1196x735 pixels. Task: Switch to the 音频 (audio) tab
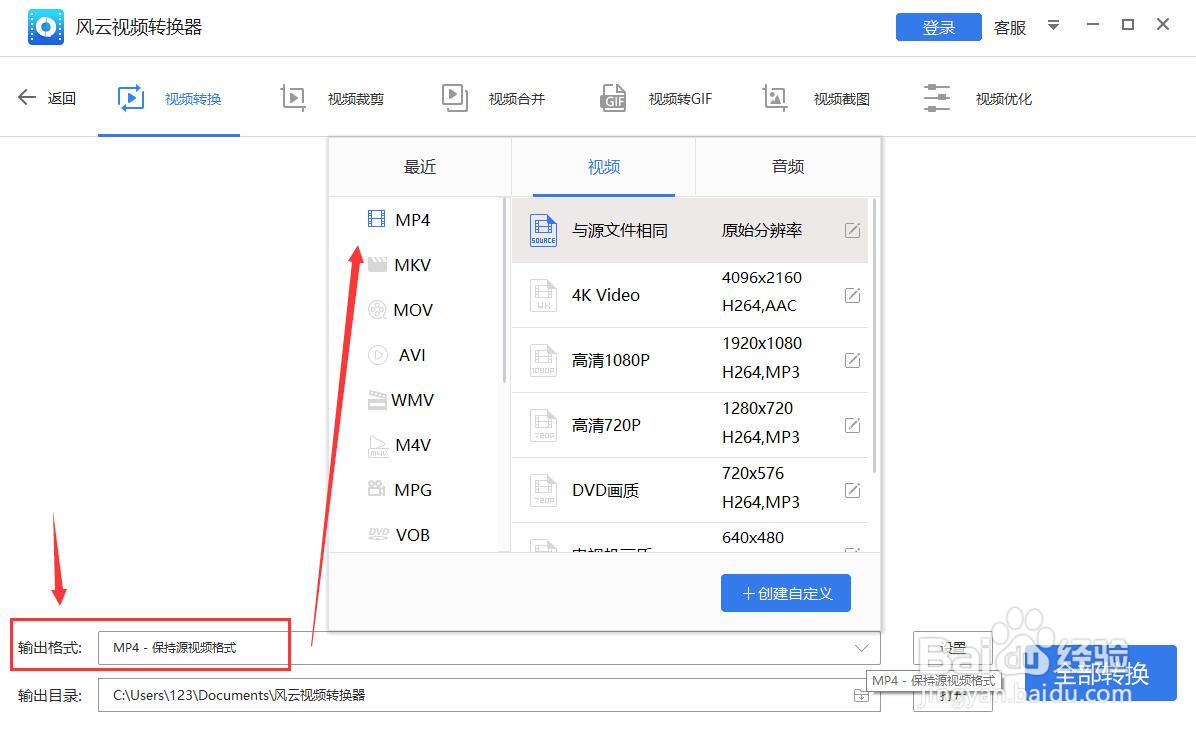coord(787,167)
